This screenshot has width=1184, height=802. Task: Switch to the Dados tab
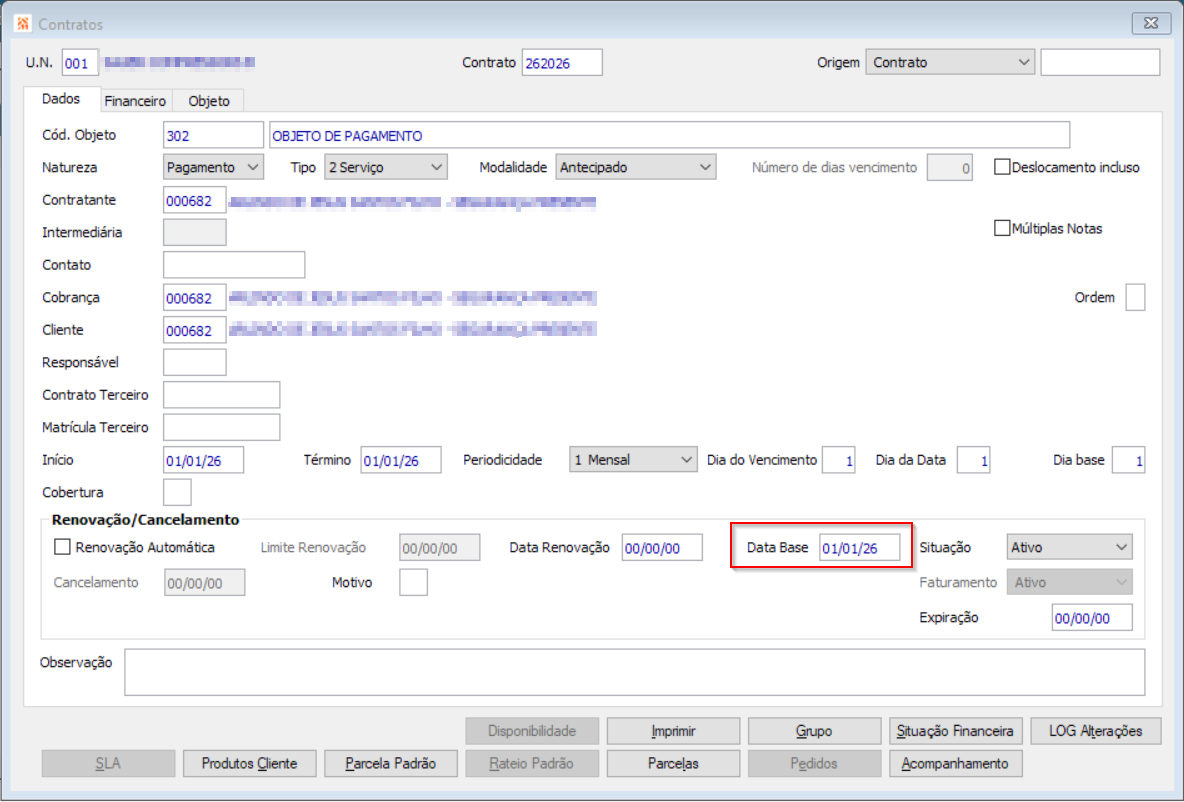coord(61,100)
